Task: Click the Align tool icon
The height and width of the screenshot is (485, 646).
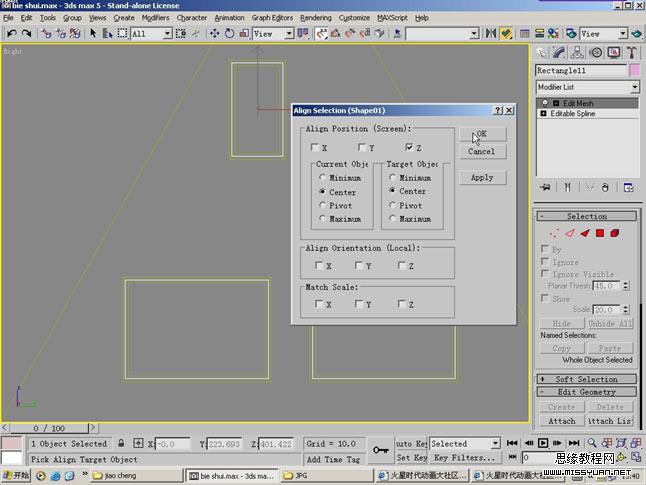Action: (506, 33)
